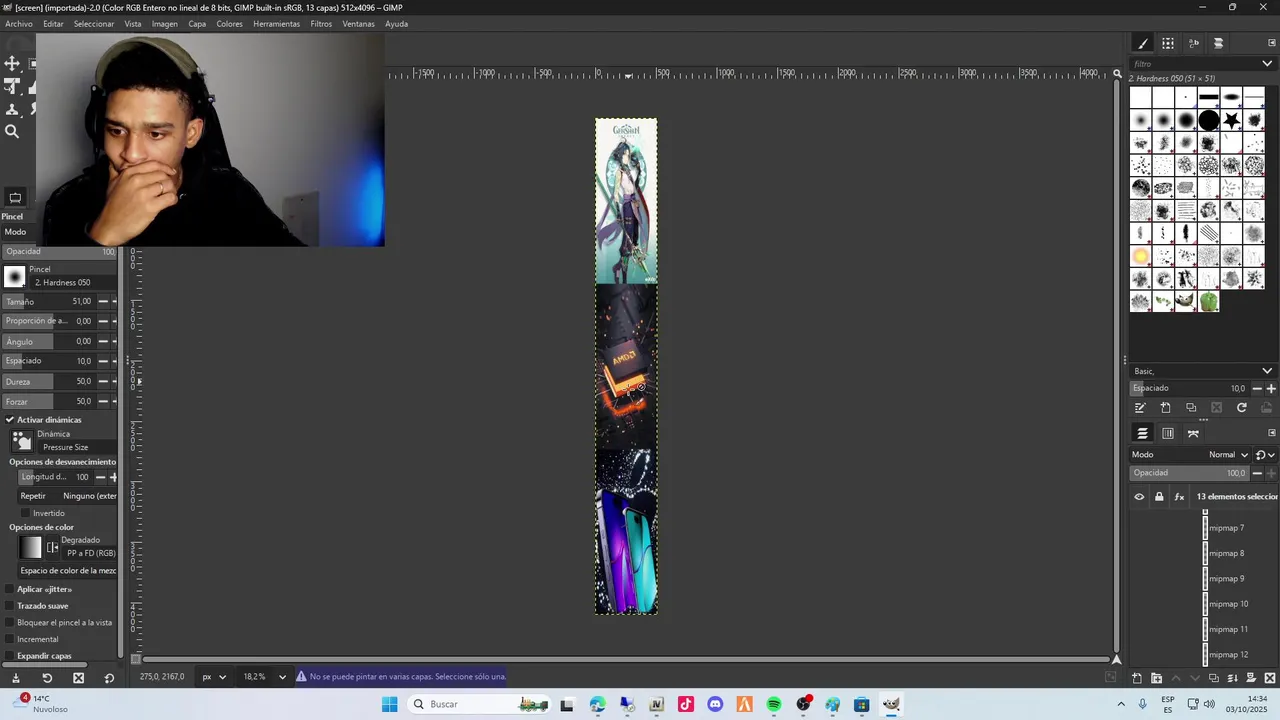Open the zoom percentage dropdown
The height and width of the screenshot is (720, 1280).
pyautogui.click(x=265, y=677)
